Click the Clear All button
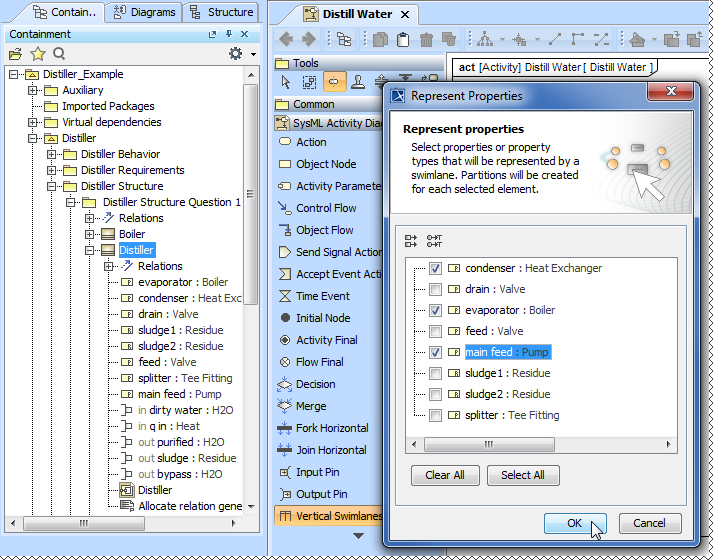 tap(445, 475)
